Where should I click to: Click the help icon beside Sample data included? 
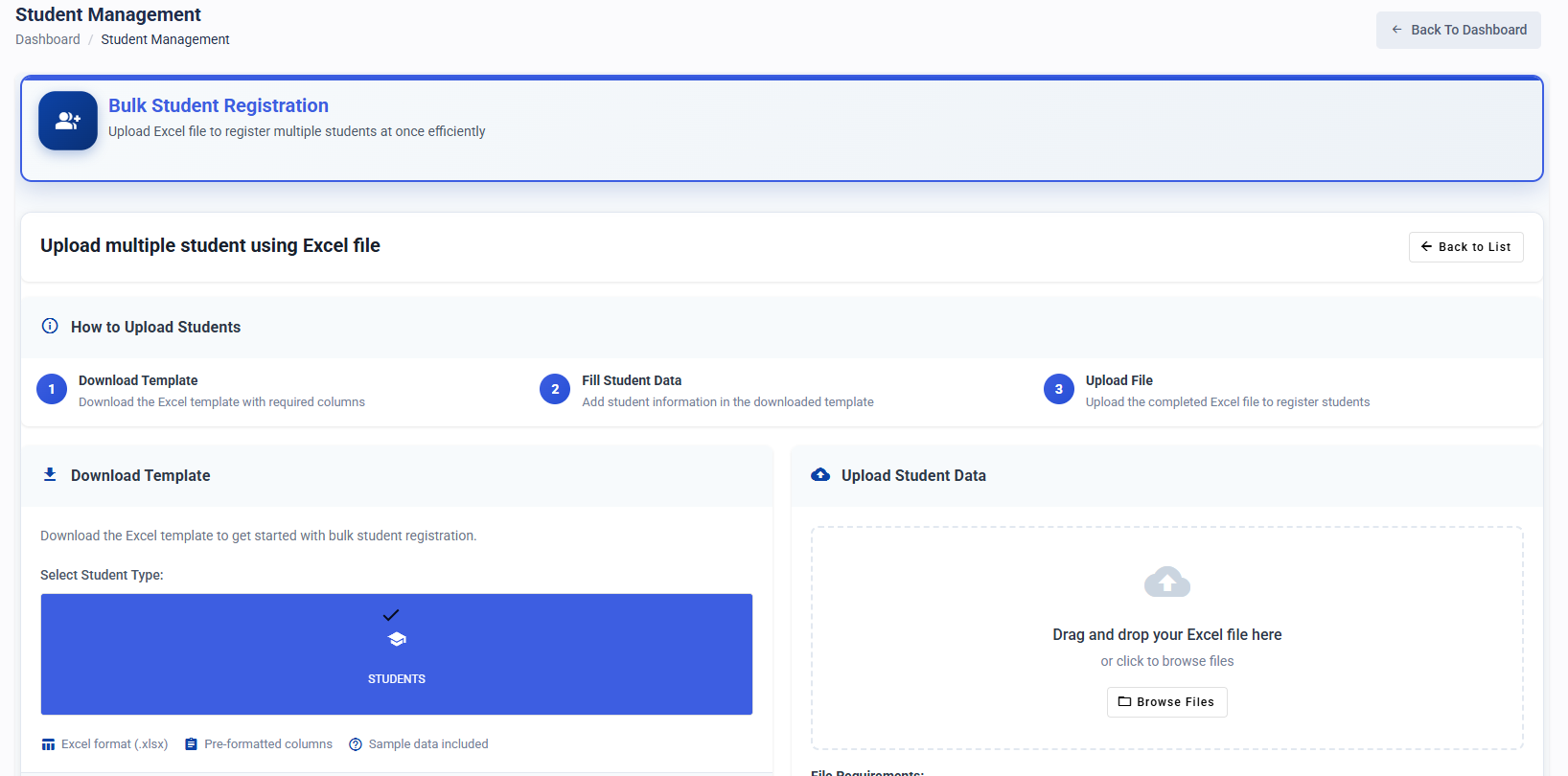click(356, 744)
